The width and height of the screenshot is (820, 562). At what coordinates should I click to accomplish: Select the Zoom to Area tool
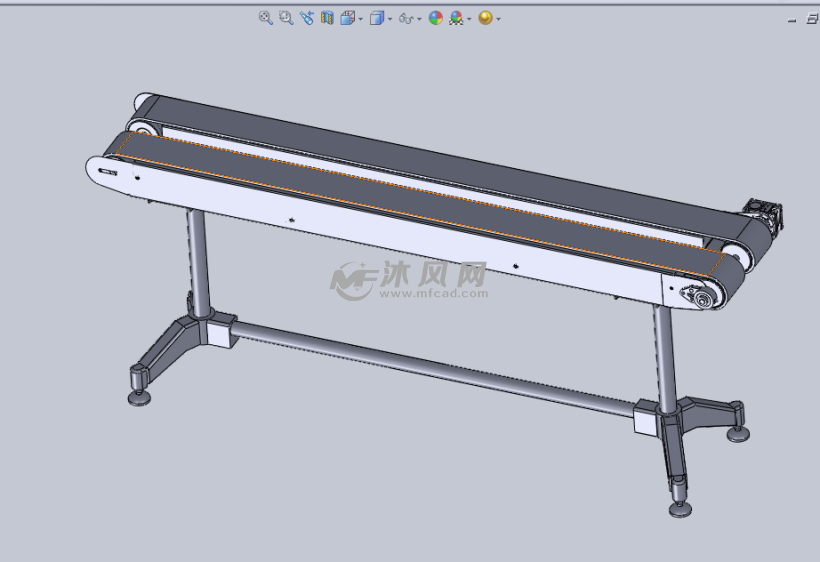tap(286, 18)
